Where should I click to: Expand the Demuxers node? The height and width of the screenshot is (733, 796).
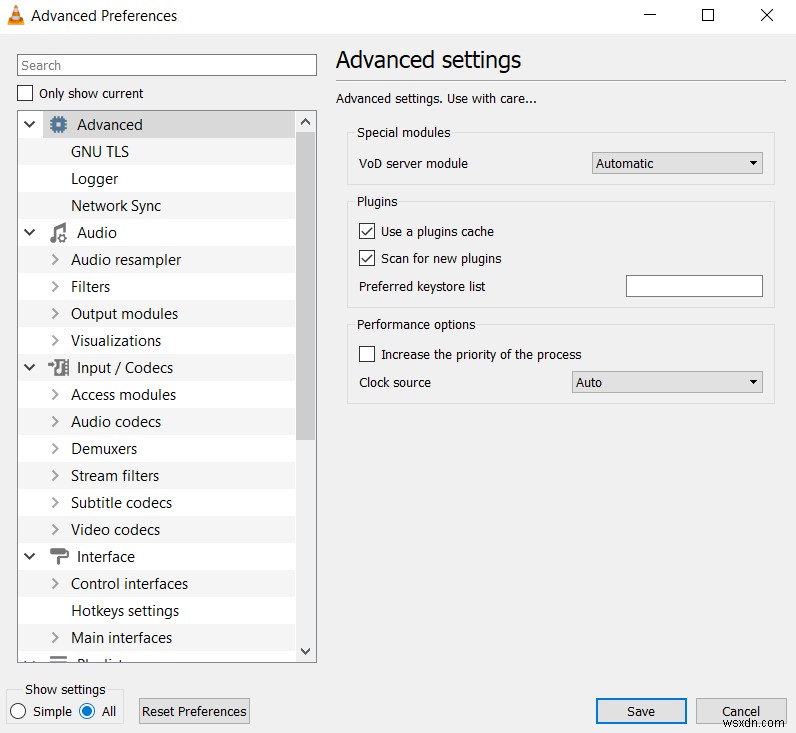tap(55, 448)
